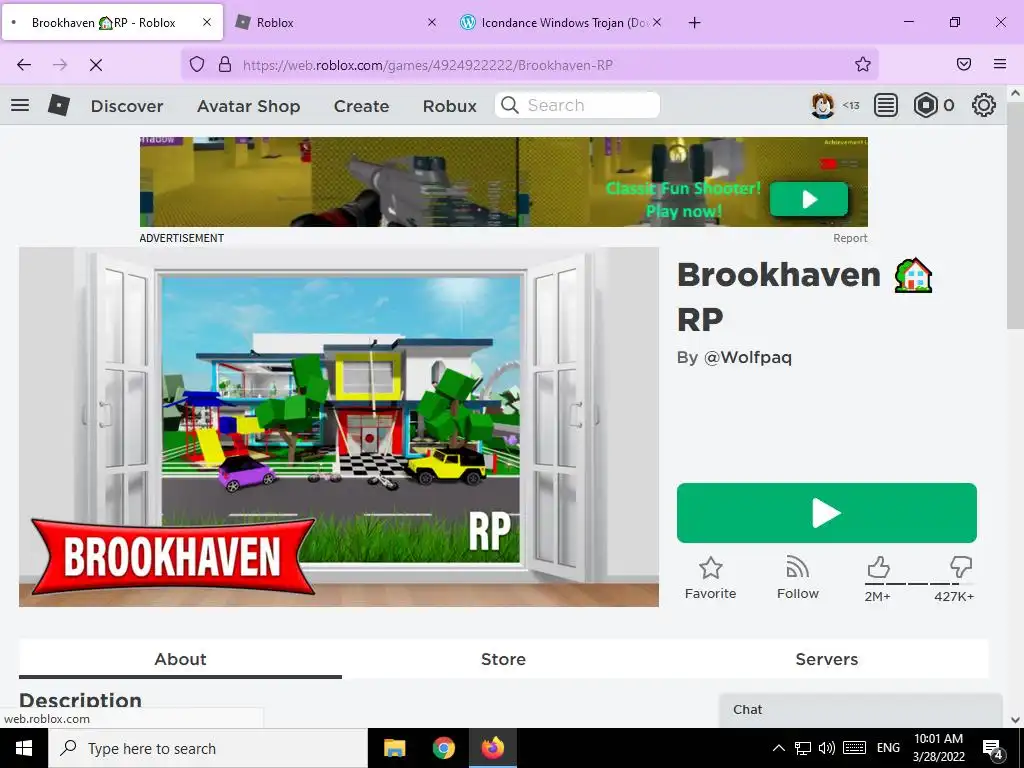Screen dimensions: 1024x768
Task: Click the search magnifier icon
Action: coord(510,105)
